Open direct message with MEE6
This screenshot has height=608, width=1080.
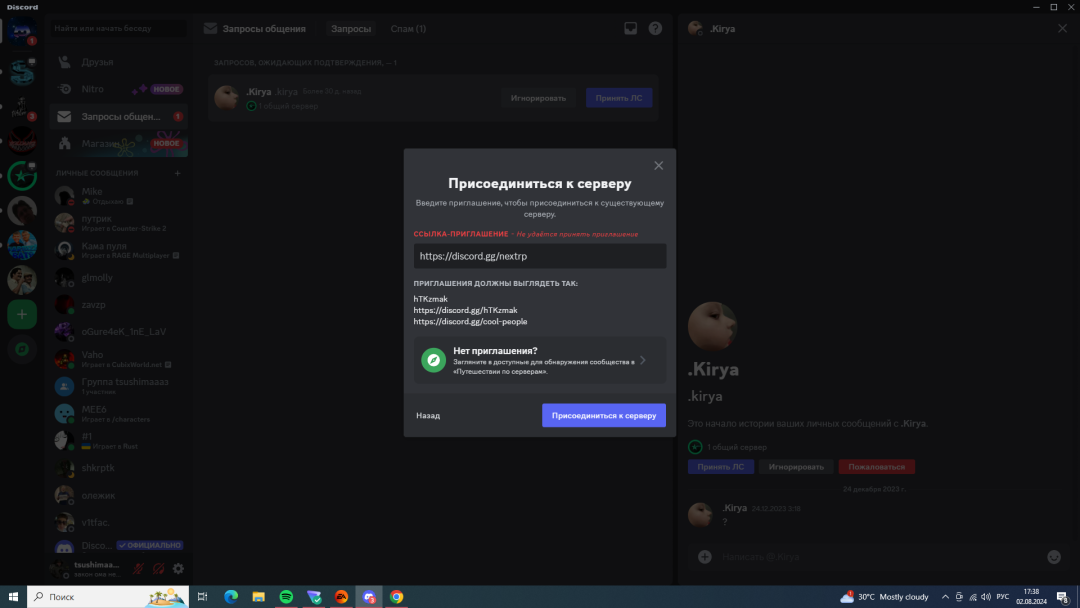[x=118, y=413]
